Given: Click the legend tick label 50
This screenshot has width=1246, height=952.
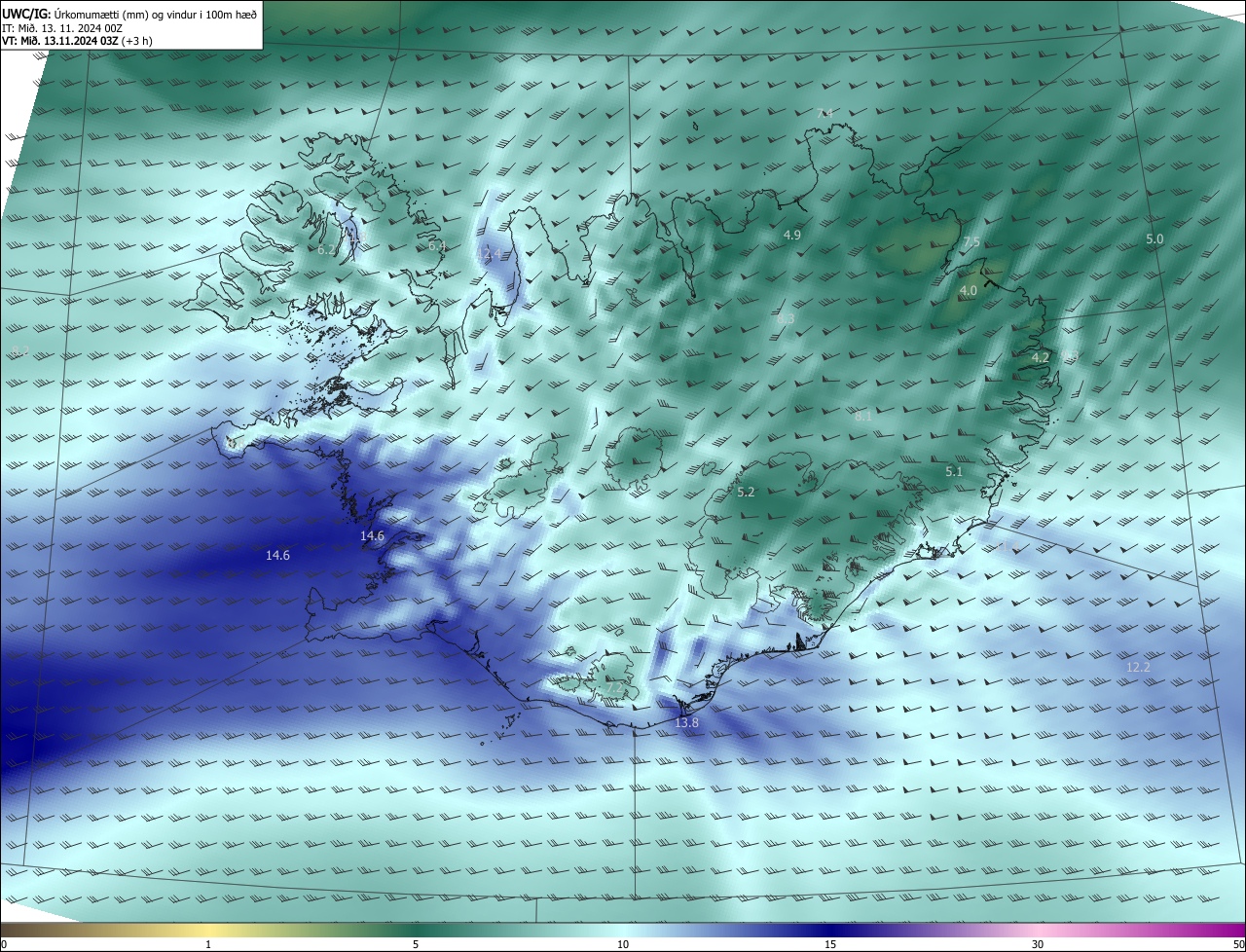Looking at the screenshot, I should tap(1238, 944).
